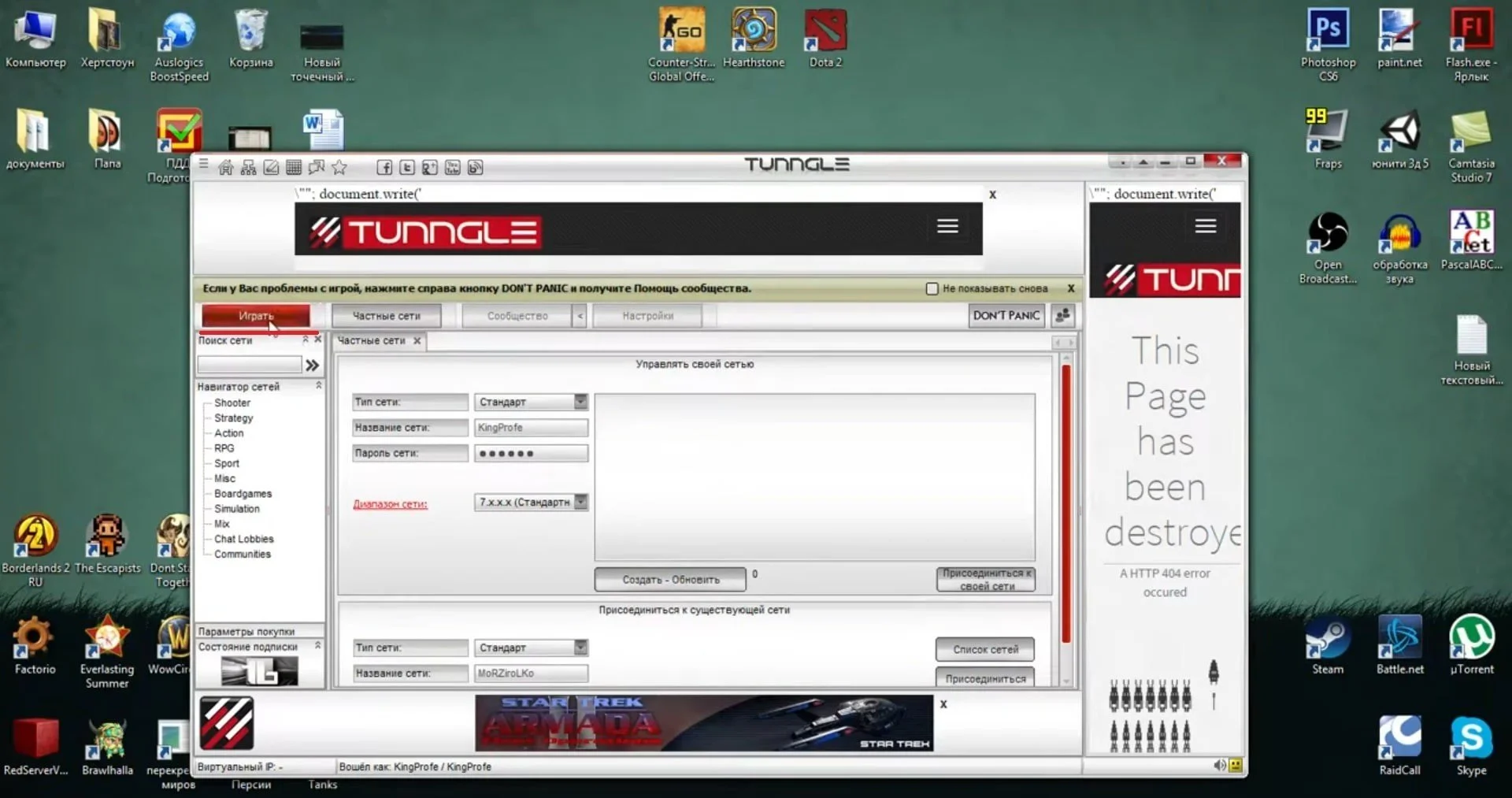The height and width of the screenshot is (798, 1512).
Task: Open the 'Сообщество' section
Action: (517, 316)
